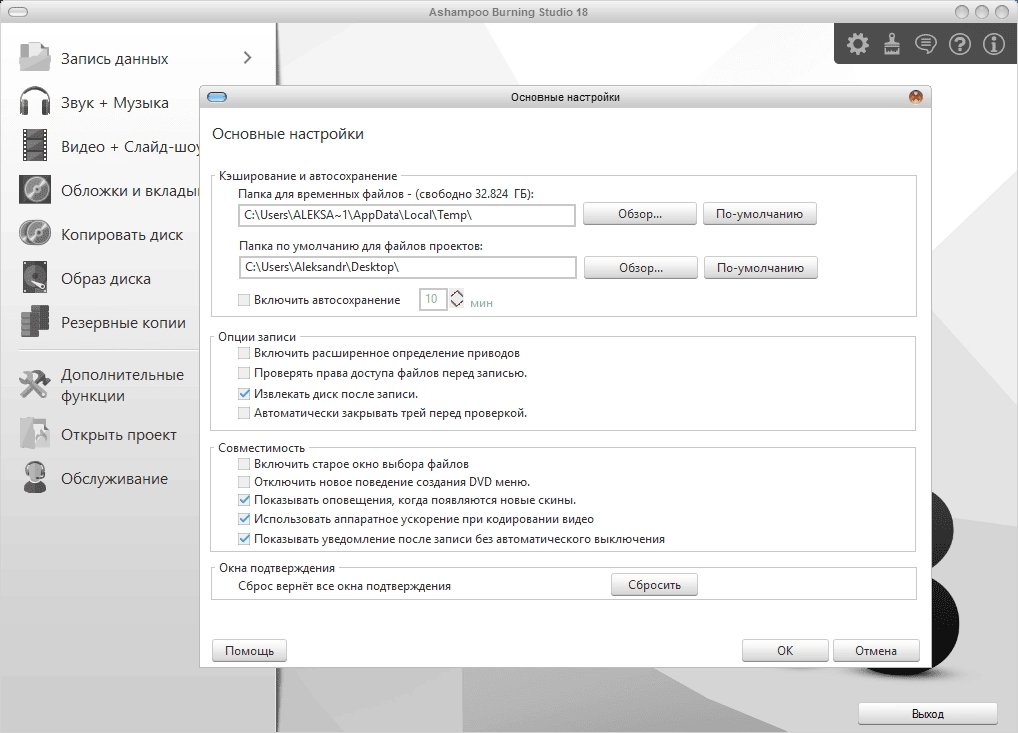Viewport: 1018px width, 733px height.
Task: Open Обложки и вкладыши menu item
Action: coord(130,191)
